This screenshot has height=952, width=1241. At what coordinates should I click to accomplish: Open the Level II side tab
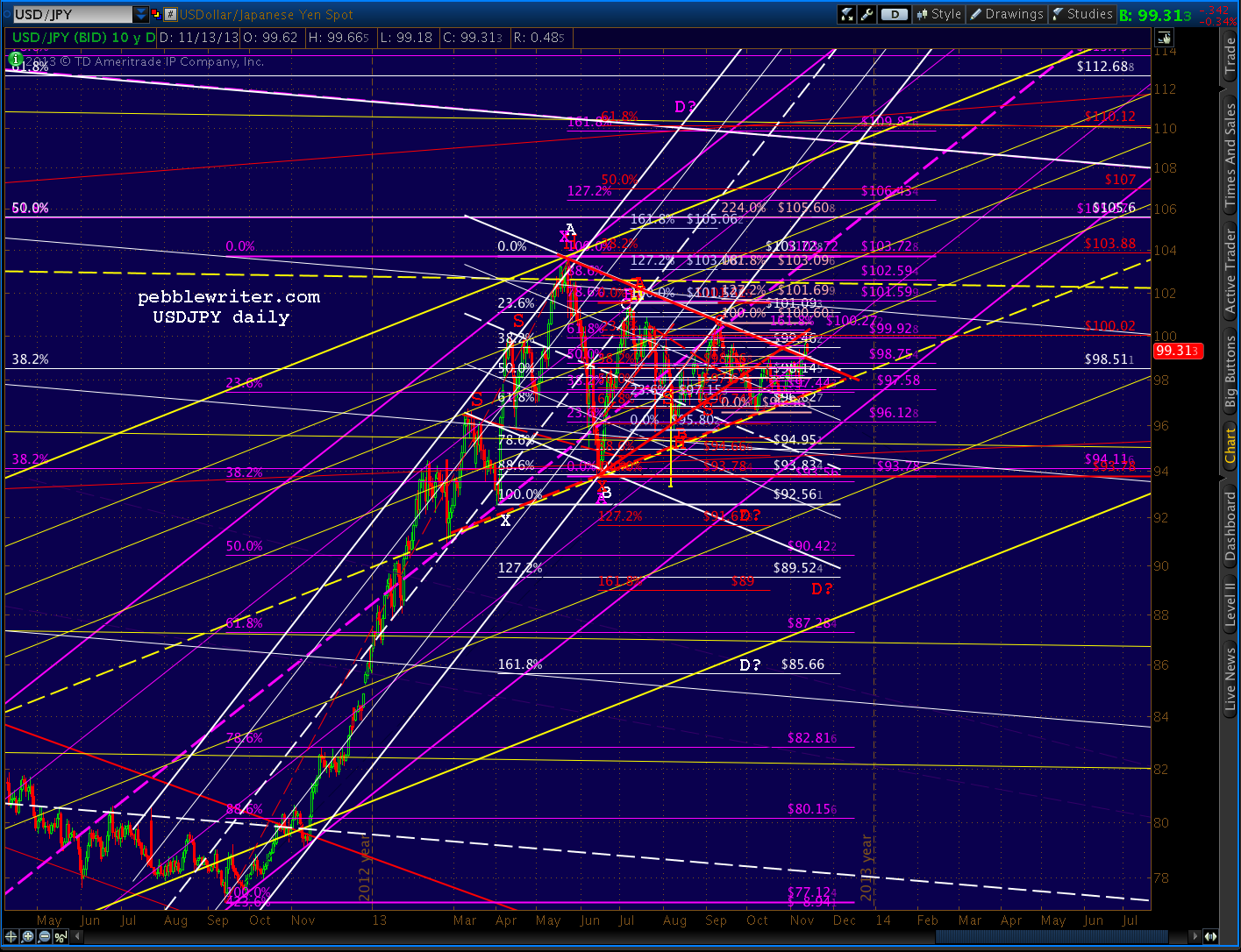click(1230, 605)
